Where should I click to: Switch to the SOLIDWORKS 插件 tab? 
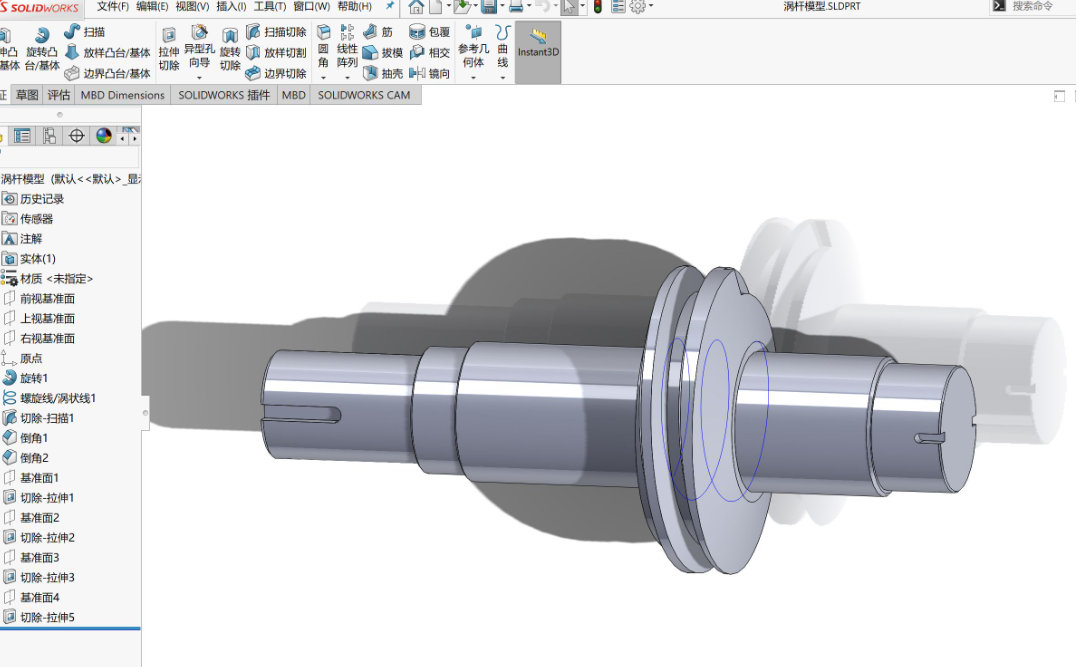click(x=224, y=95)
